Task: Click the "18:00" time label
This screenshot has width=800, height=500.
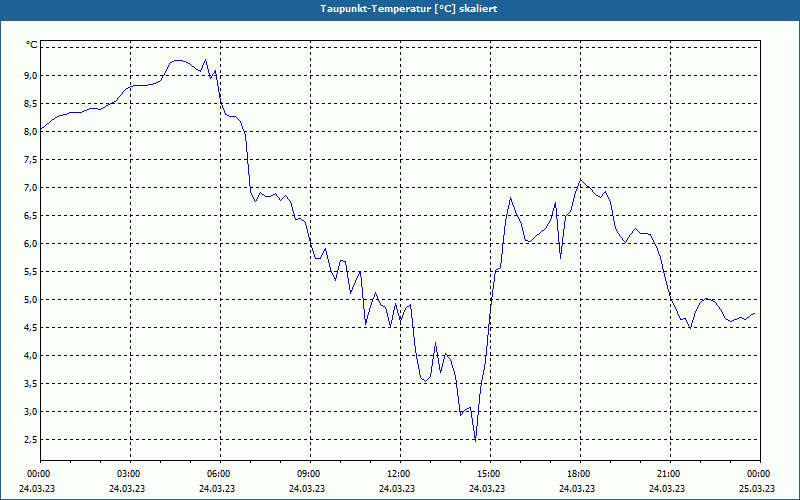Action: tap(577, 474)
